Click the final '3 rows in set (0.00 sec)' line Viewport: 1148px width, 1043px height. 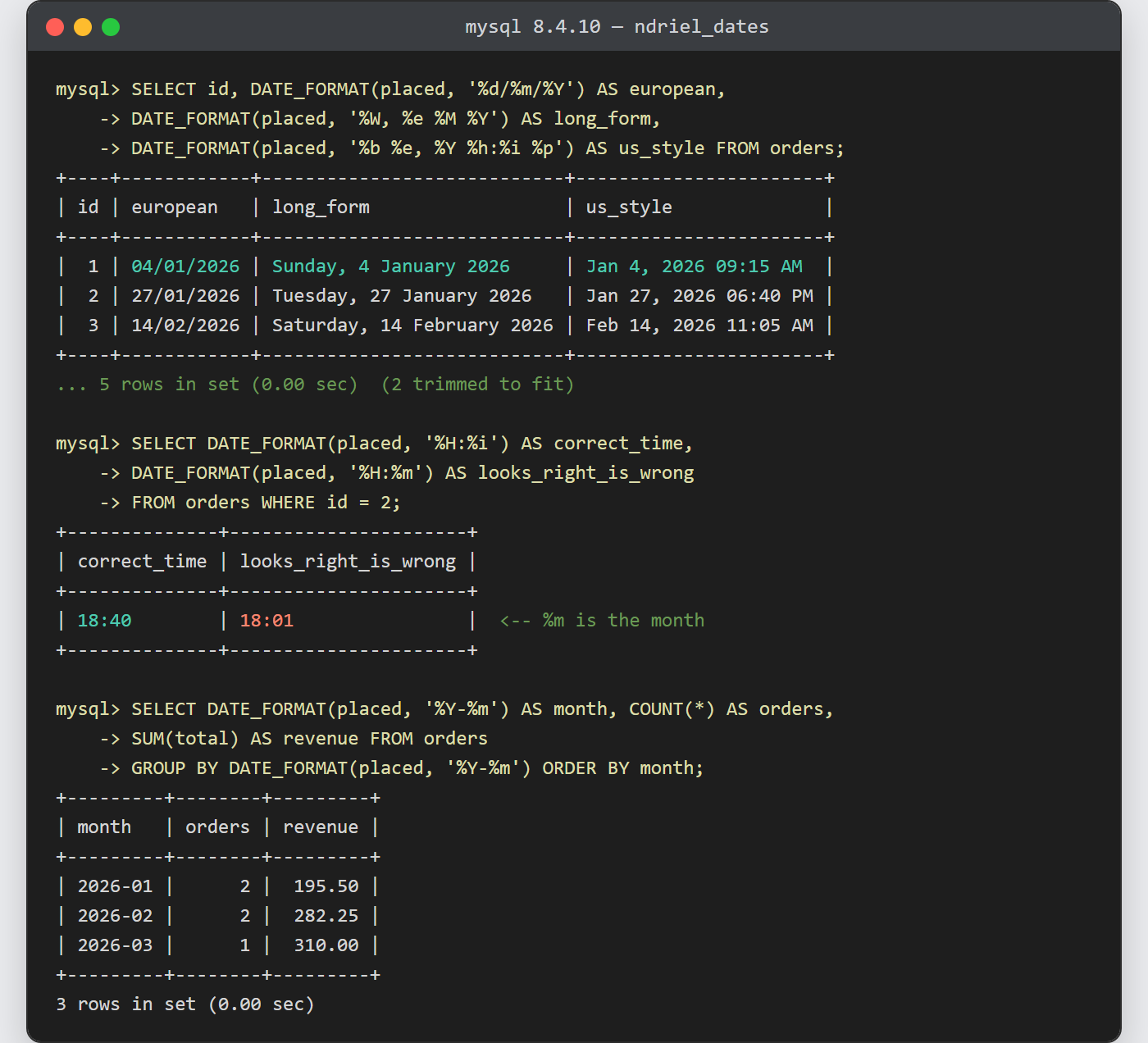point(185,1004)
